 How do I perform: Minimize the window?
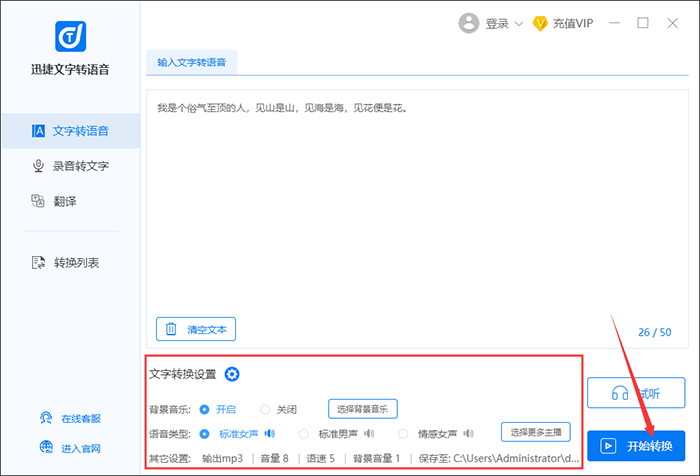click(615, 23)
